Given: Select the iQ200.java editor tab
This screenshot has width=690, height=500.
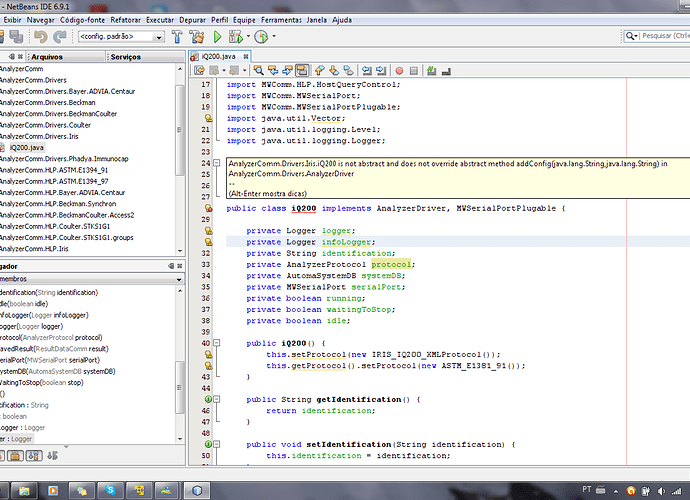Looking at the screenshot, I should [x=218, y=56].
